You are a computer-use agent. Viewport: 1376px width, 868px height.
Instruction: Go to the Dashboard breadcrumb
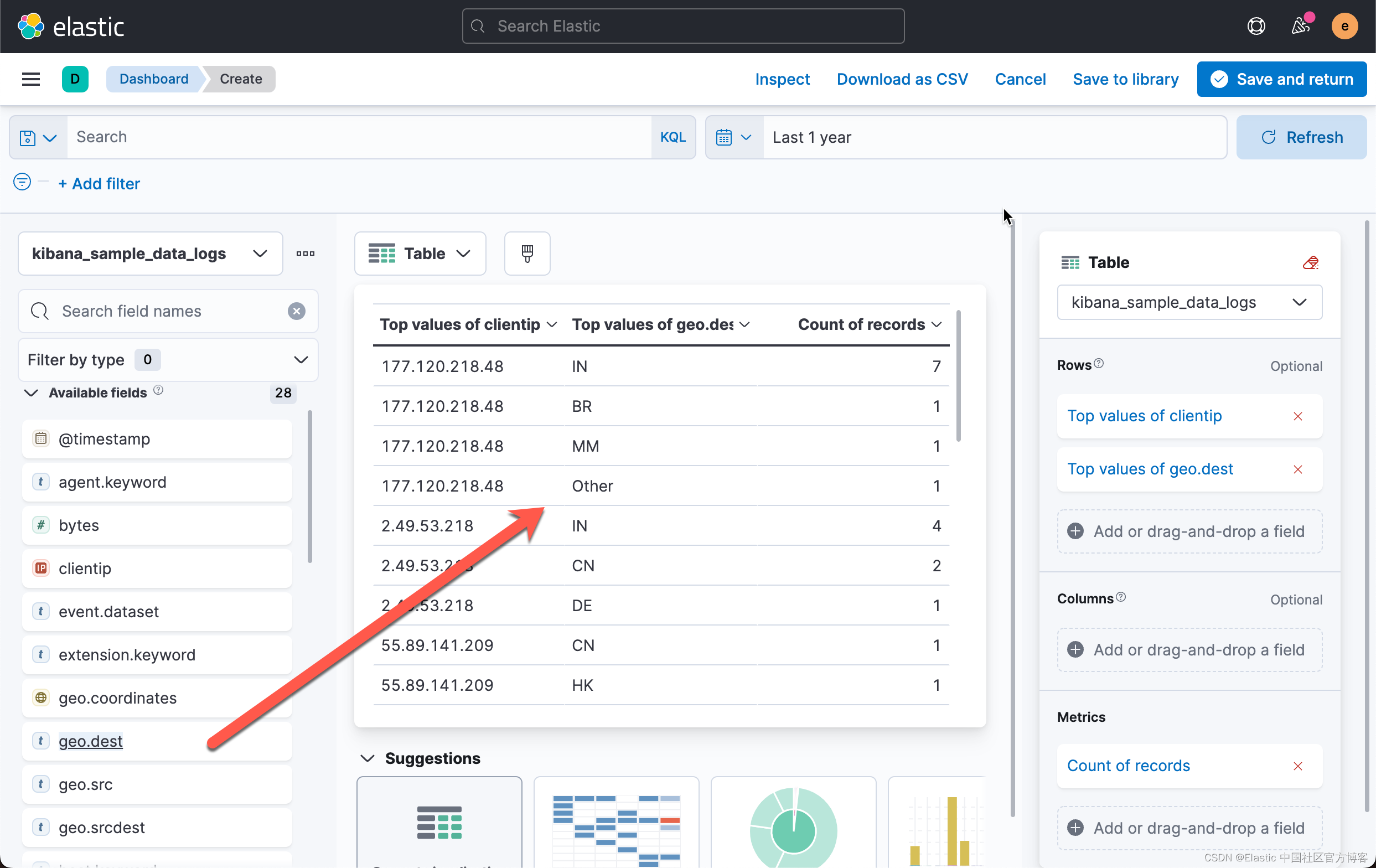[x=154, y=79]
